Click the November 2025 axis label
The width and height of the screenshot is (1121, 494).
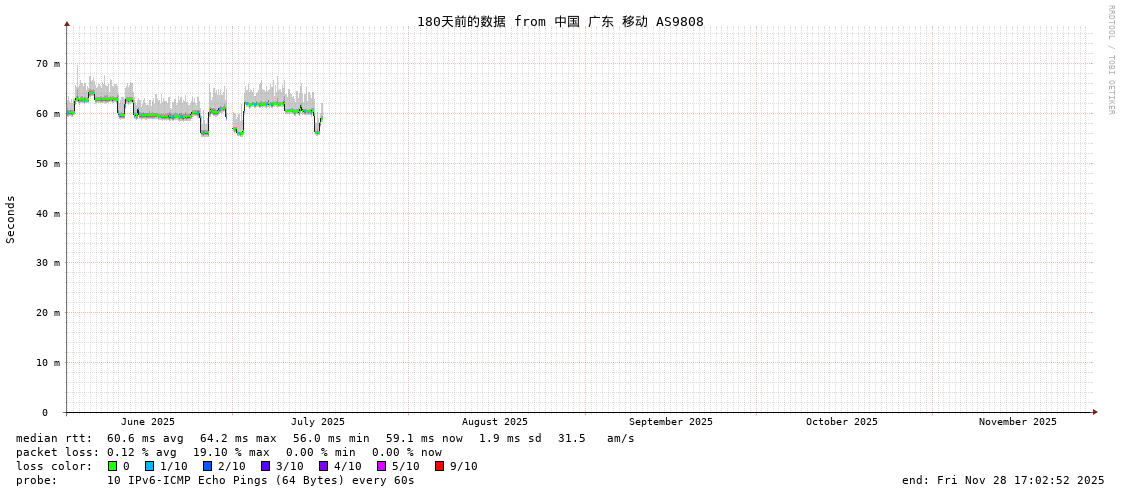tap(1017, 422)
